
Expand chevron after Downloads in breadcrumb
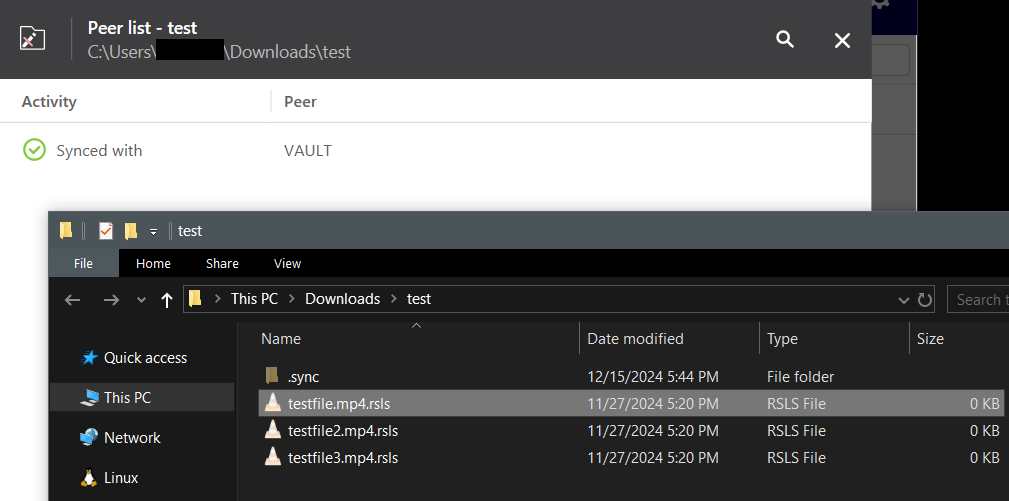[x=393, y=299]
